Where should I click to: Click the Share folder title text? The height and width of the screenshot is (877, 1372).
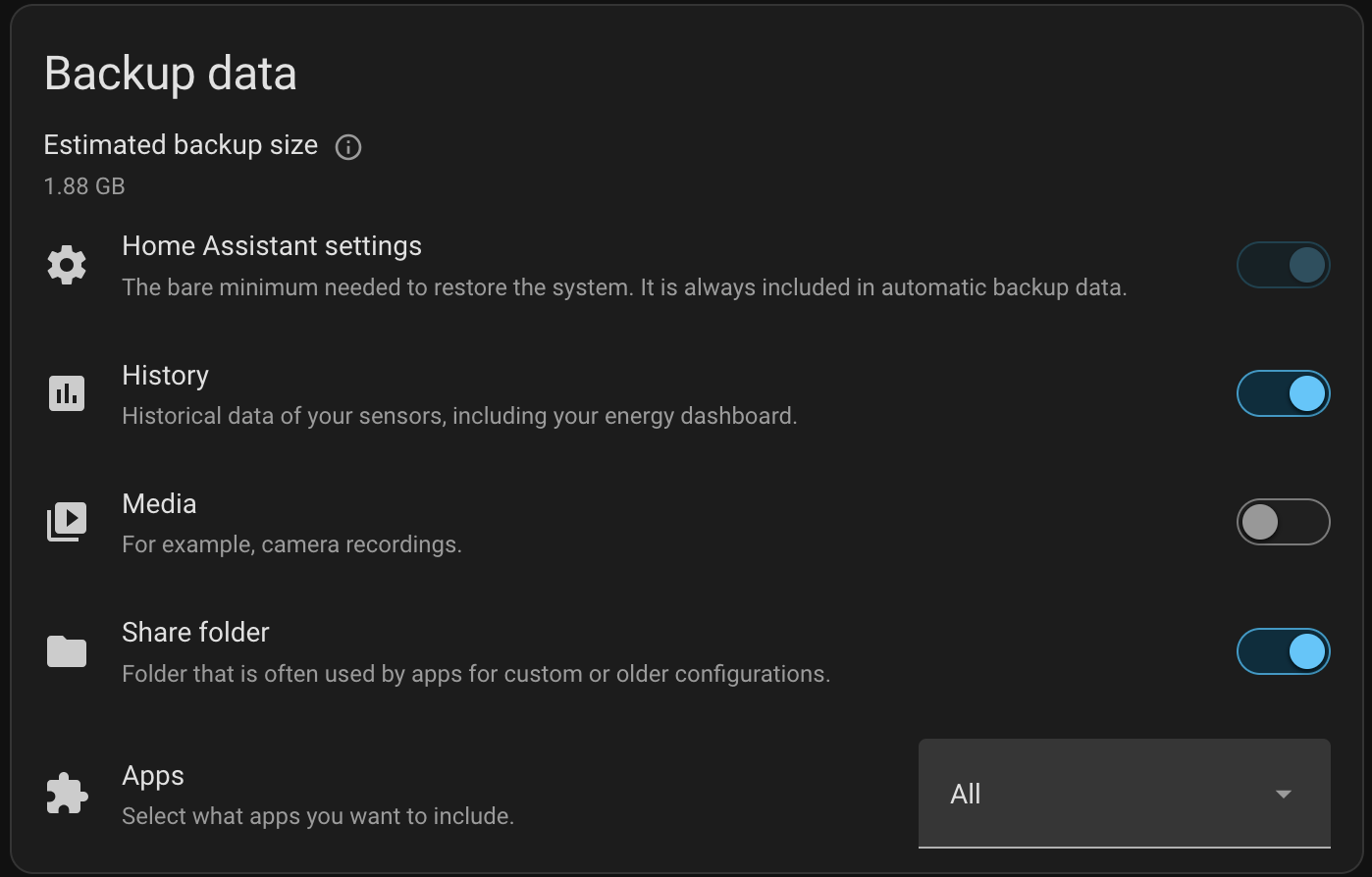click(x=195, y=633)
